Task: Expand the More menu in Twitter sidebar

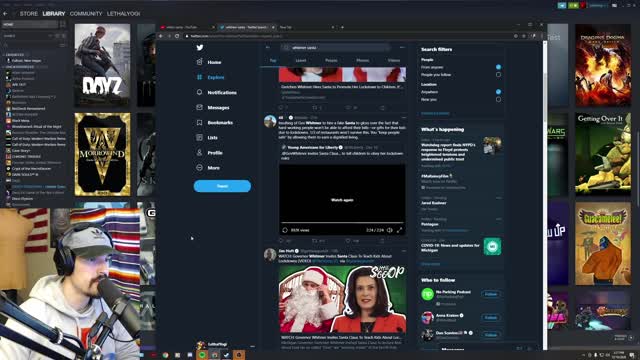Action: pyautogui.click(x=208, y=168)
